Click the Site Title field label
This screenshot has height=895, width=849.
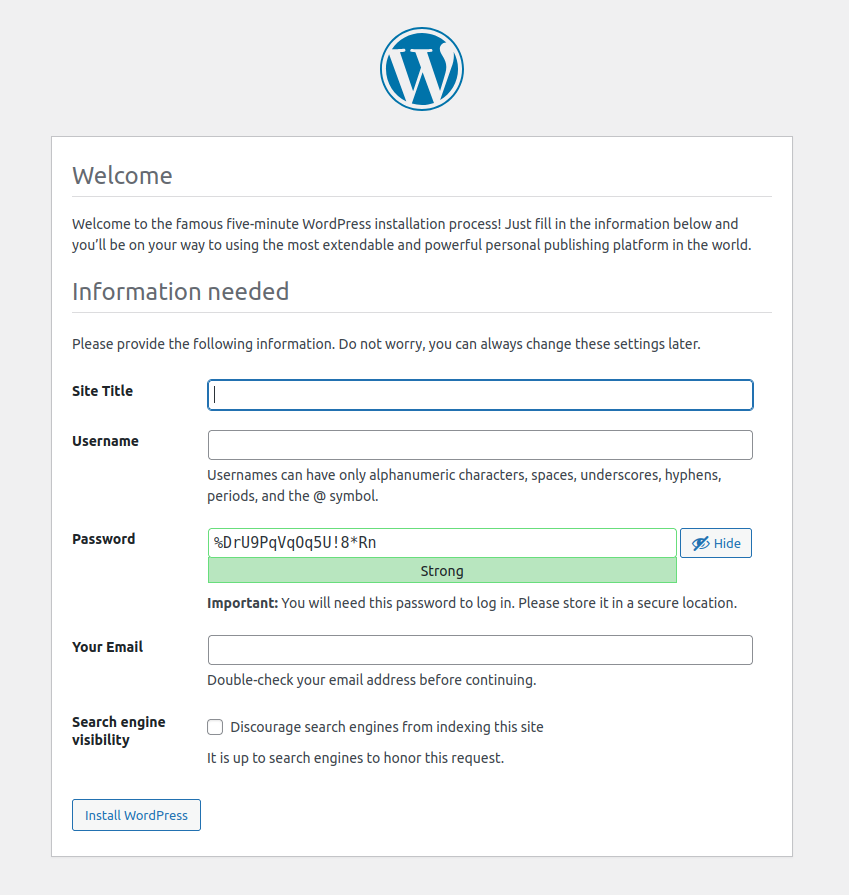102,391
